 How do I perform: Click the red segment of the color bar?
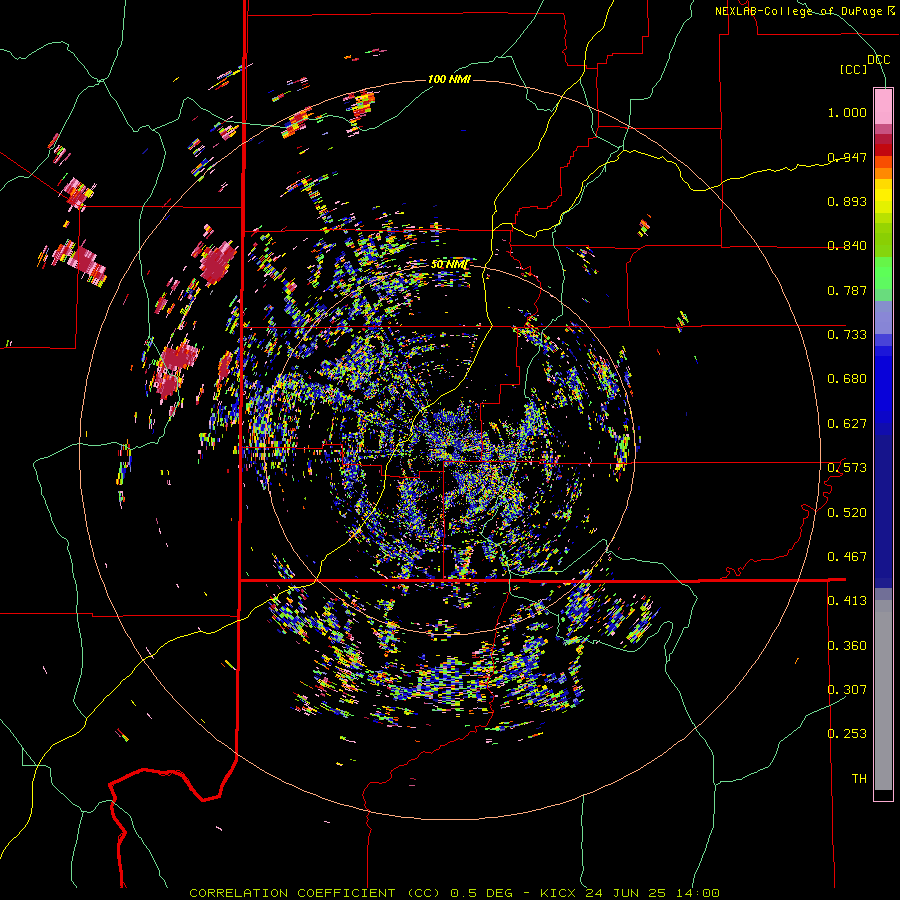pyautogui.click(x=883, y=150)
